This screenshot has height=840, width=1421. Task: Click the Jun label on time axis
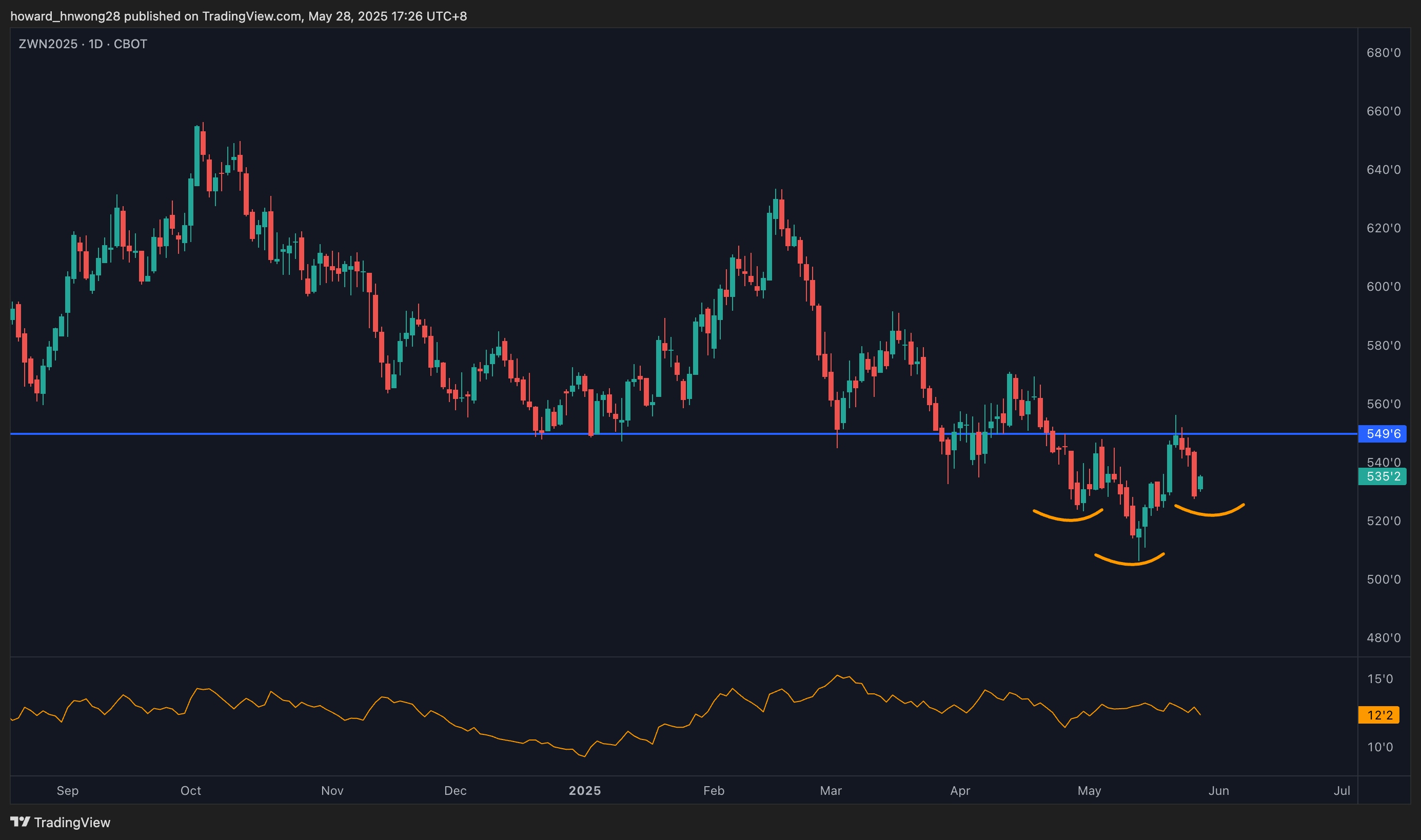pos(1218,791)
